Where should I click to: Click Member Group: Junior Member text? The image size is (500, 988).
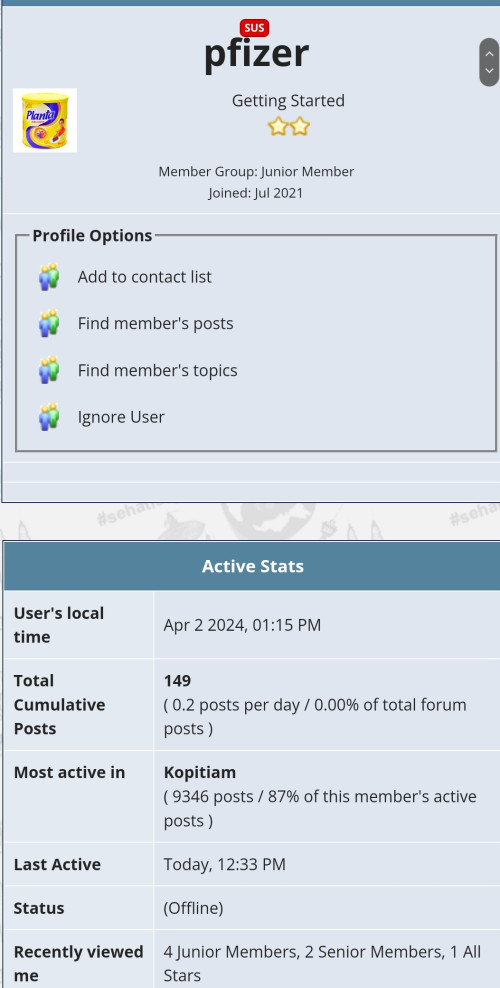(x=256, y=171)
